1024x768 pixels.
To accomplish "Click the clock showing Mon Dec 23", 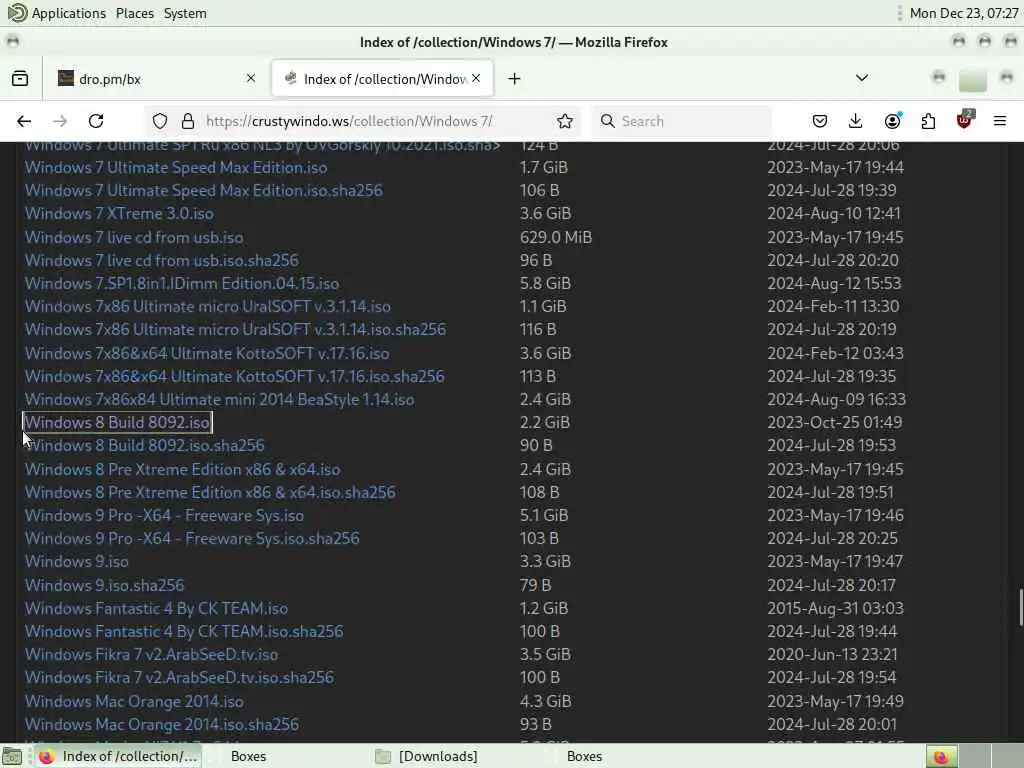I will pos(964,13).
